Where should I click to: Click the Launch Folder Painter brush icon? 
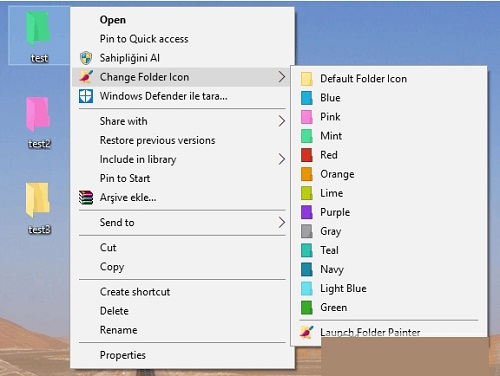306,332
